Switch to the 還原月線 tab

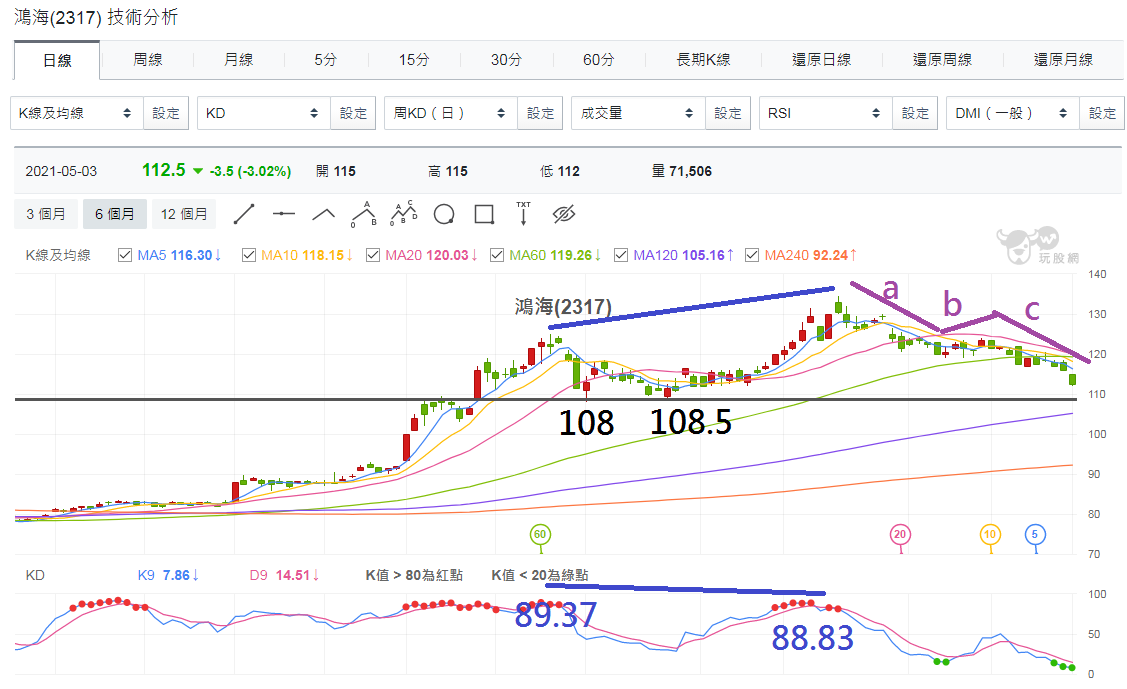1063,60
